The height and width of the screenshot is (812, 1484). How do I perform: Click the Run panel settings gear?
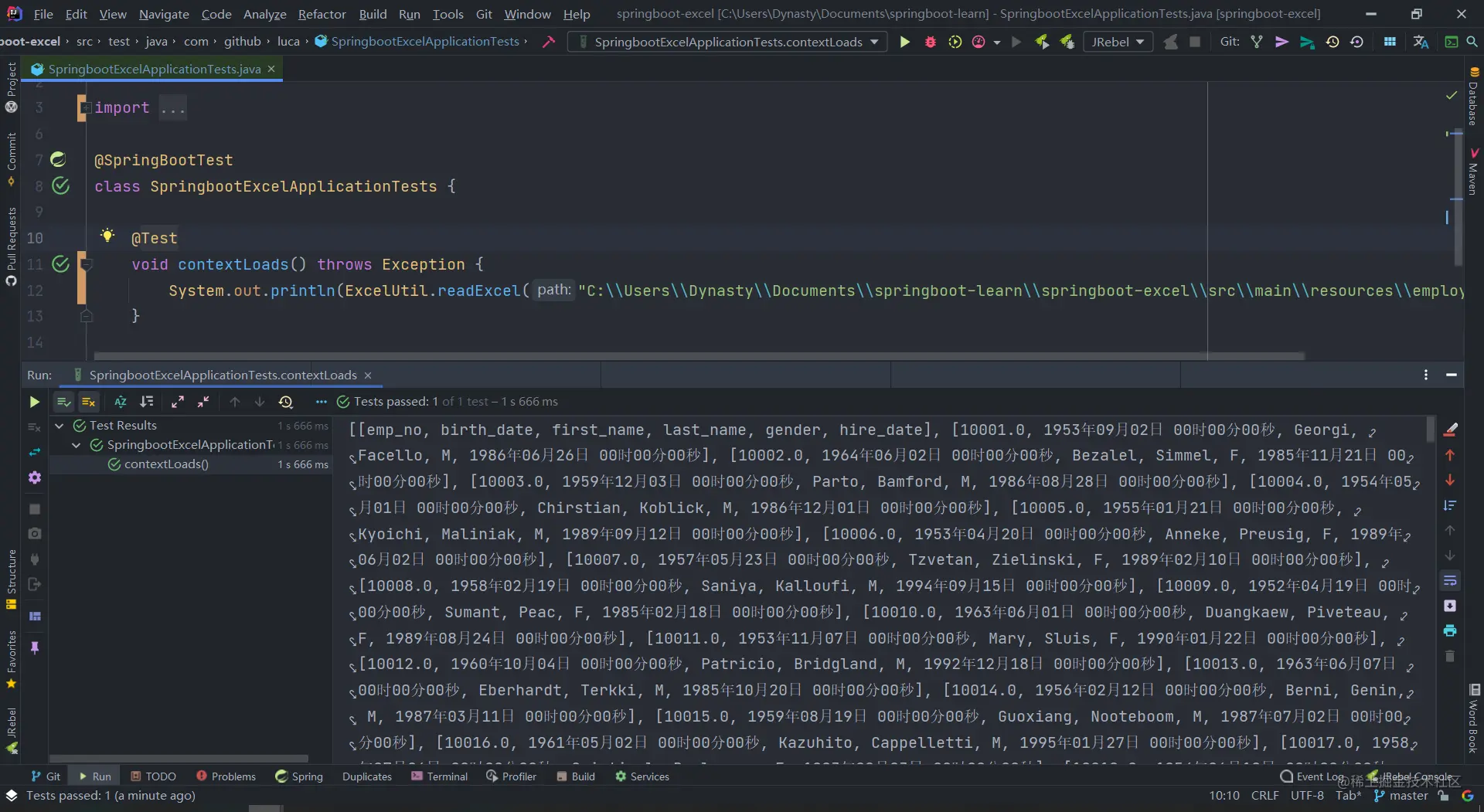(35, 478)
